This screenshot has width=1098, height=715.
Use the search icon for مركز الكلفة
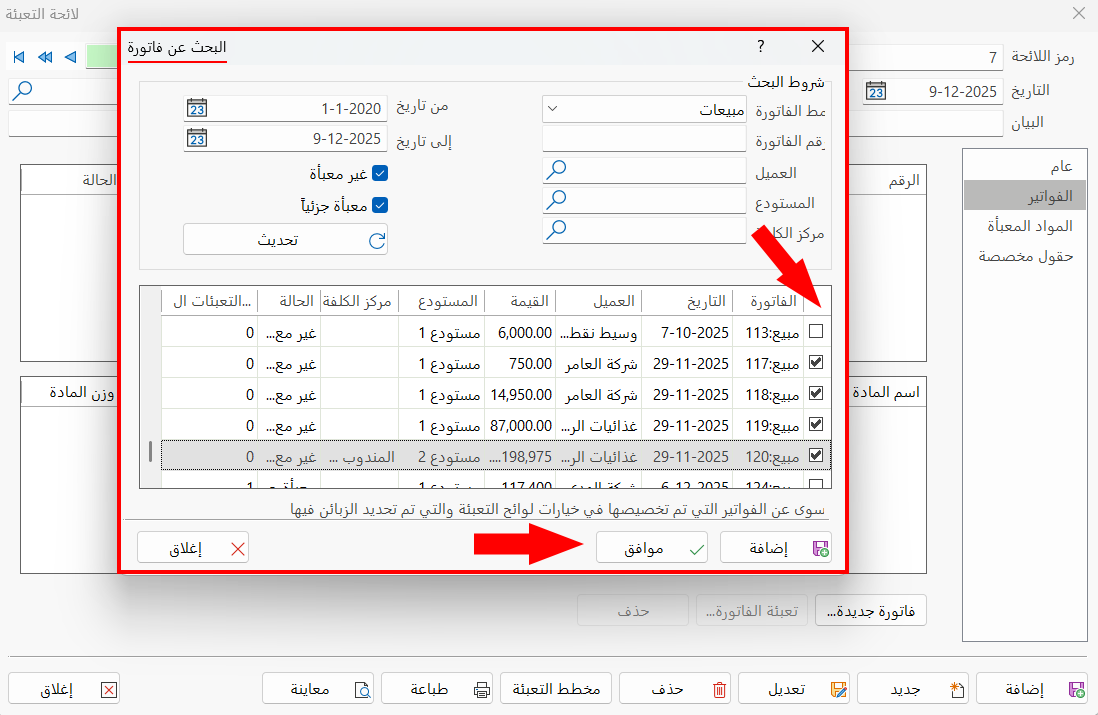[555, 230]
